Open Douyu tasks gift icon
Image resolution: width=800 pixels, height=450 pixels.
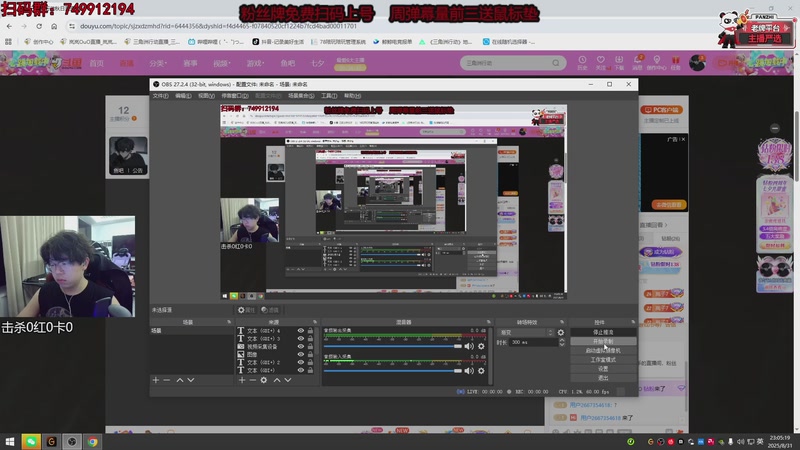pyautogui.click(x=676, y=63)
